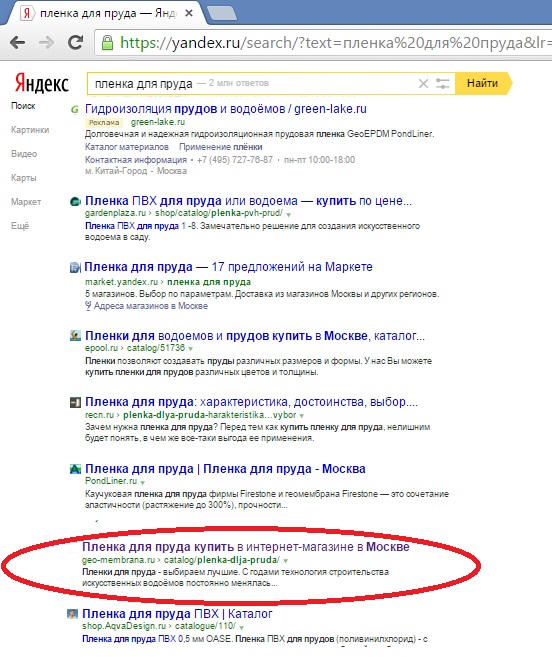Expand the shop.AqvaDesign.ru result dropdown arrow
Viewport: 552px width, 657px height.
point(241,627)
